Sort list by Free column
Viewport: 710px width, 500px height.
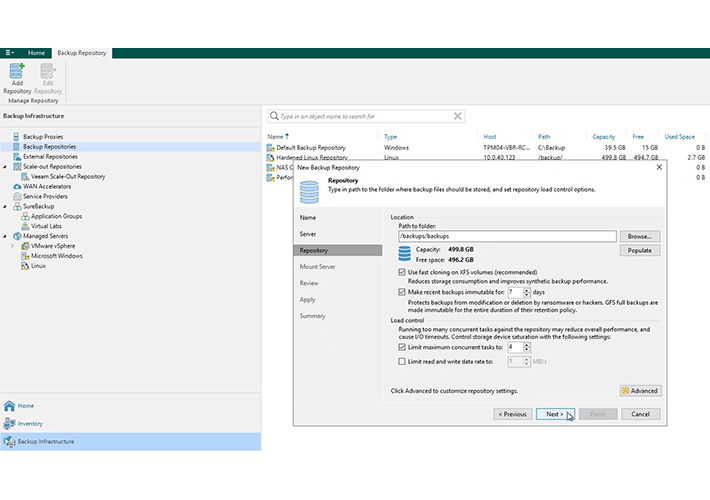click(x=638, y=136)
